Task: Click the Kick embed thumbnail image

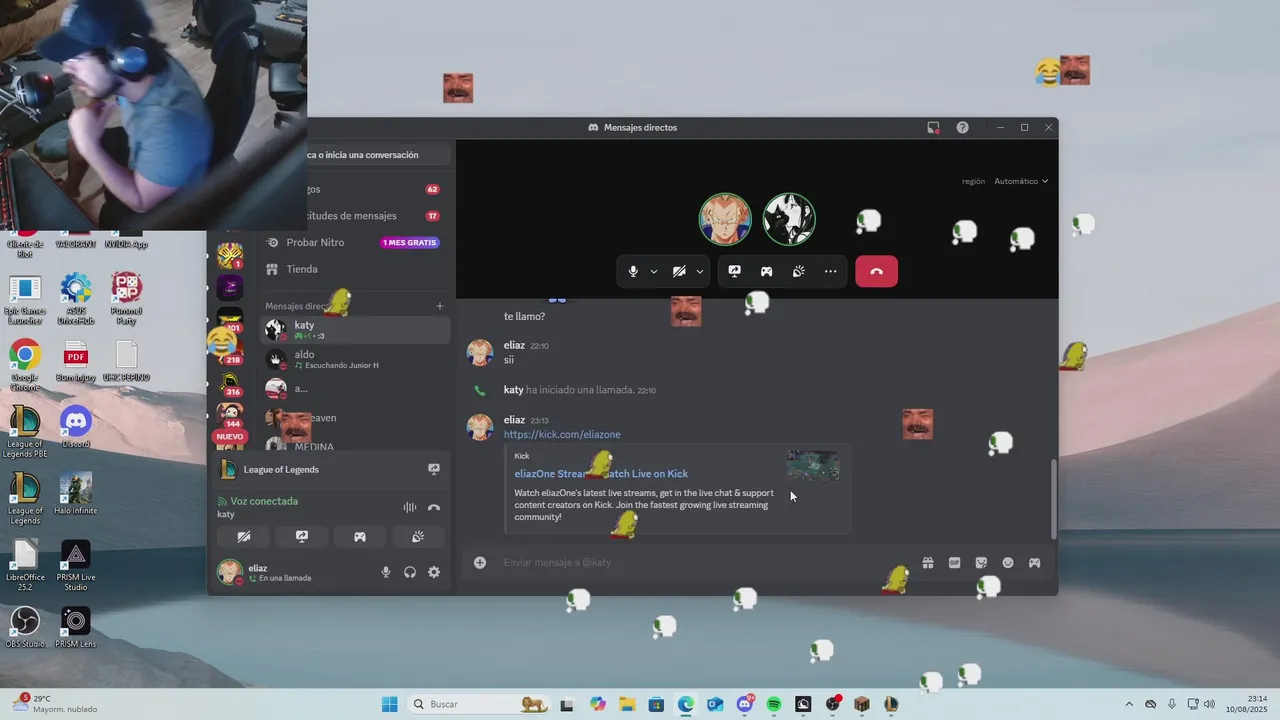Action: (x=813, y=465)
